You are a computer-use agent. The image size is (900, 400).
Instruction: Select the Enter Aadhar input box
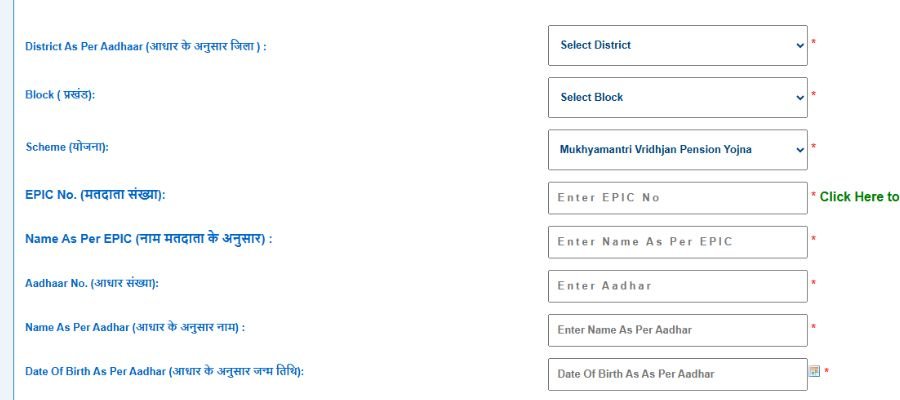point(677,286)
